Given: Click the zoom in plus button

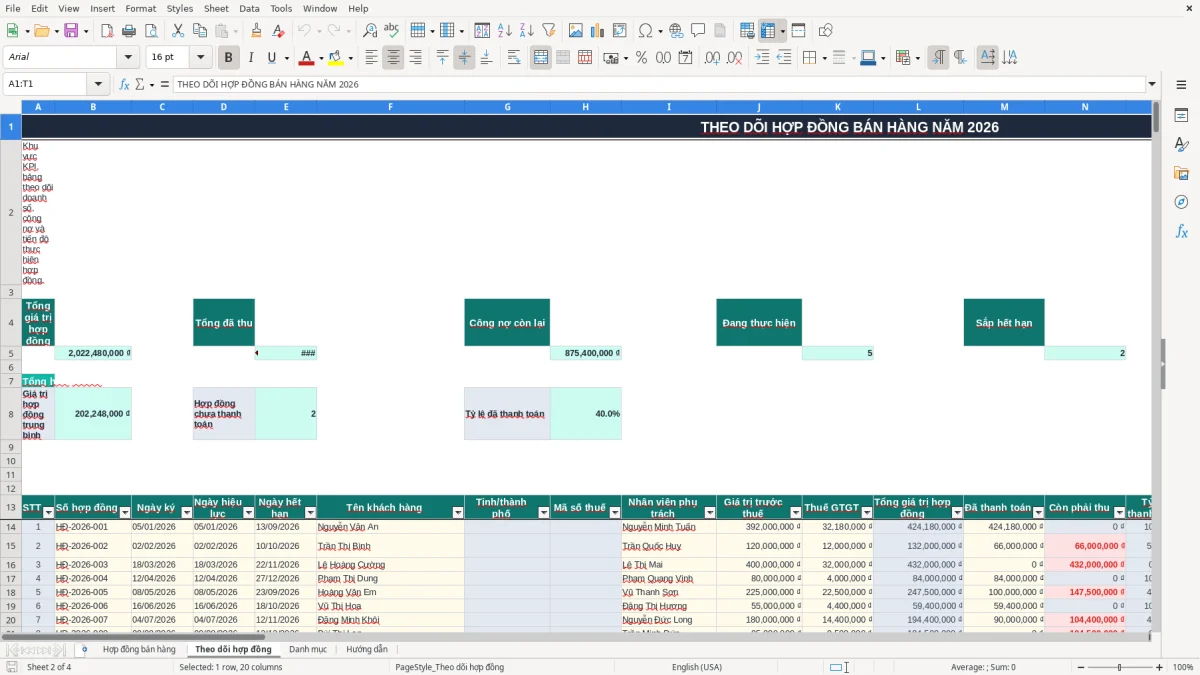Looking at the screenshot, I should pyautogui.click(x=1159, y=667).
